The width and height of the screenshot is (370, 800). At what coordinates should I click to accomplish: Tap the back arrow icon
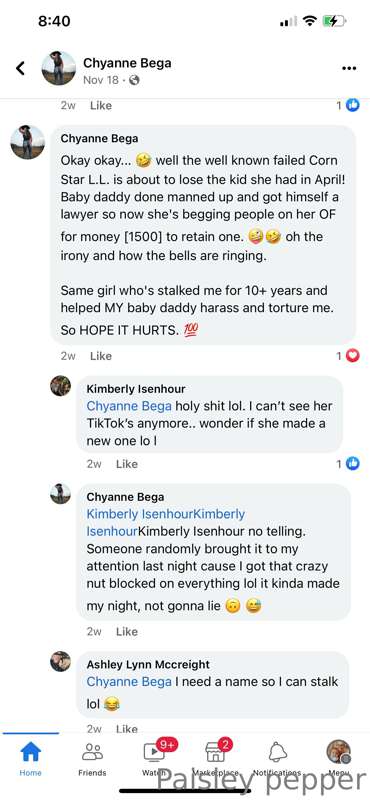20,68
